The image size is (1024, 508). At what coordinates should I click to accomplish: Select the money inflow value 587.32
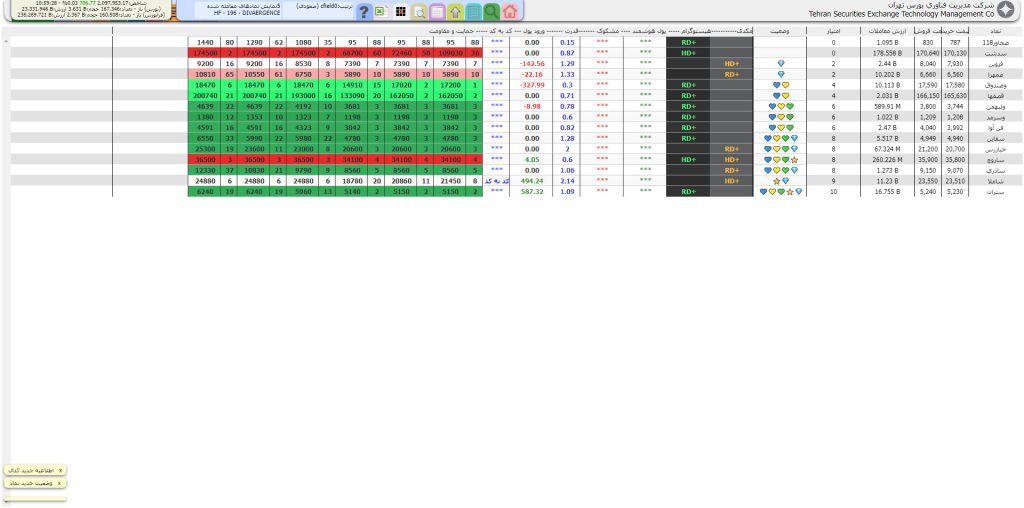tap(532, 192)
